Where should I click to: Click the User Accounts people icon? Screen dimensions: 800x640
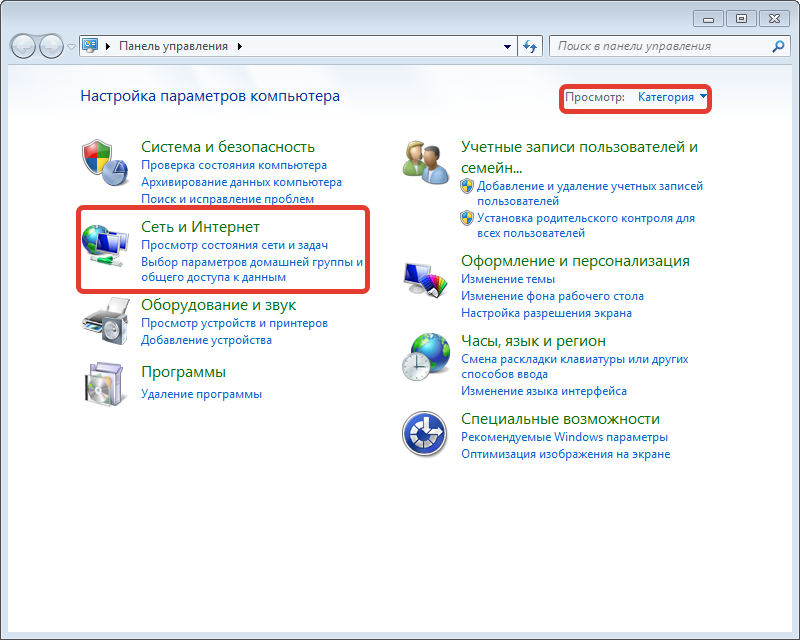pyautogui.click(x=426, y=160)
